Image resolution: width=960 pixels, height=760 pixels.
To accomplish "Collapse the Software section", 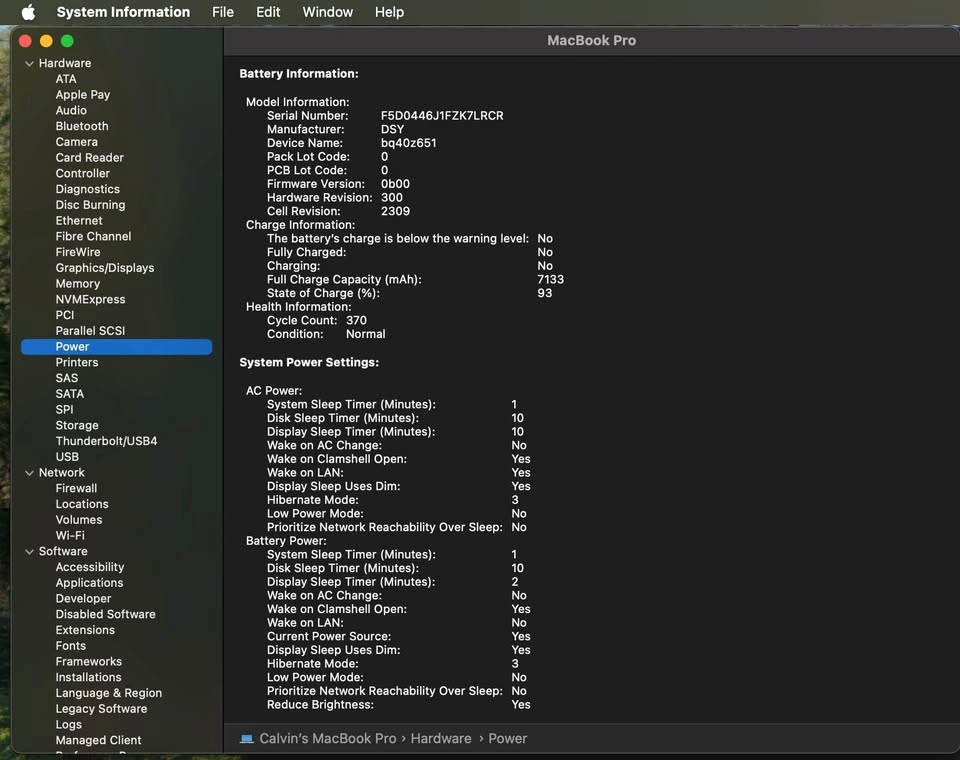I will point(29,552).
